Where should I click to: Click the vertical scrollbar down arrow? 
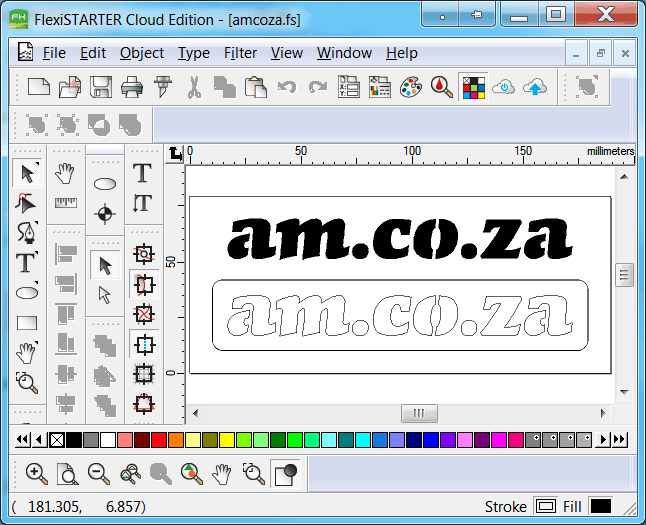pyautogui.click(x=624, y=392)
